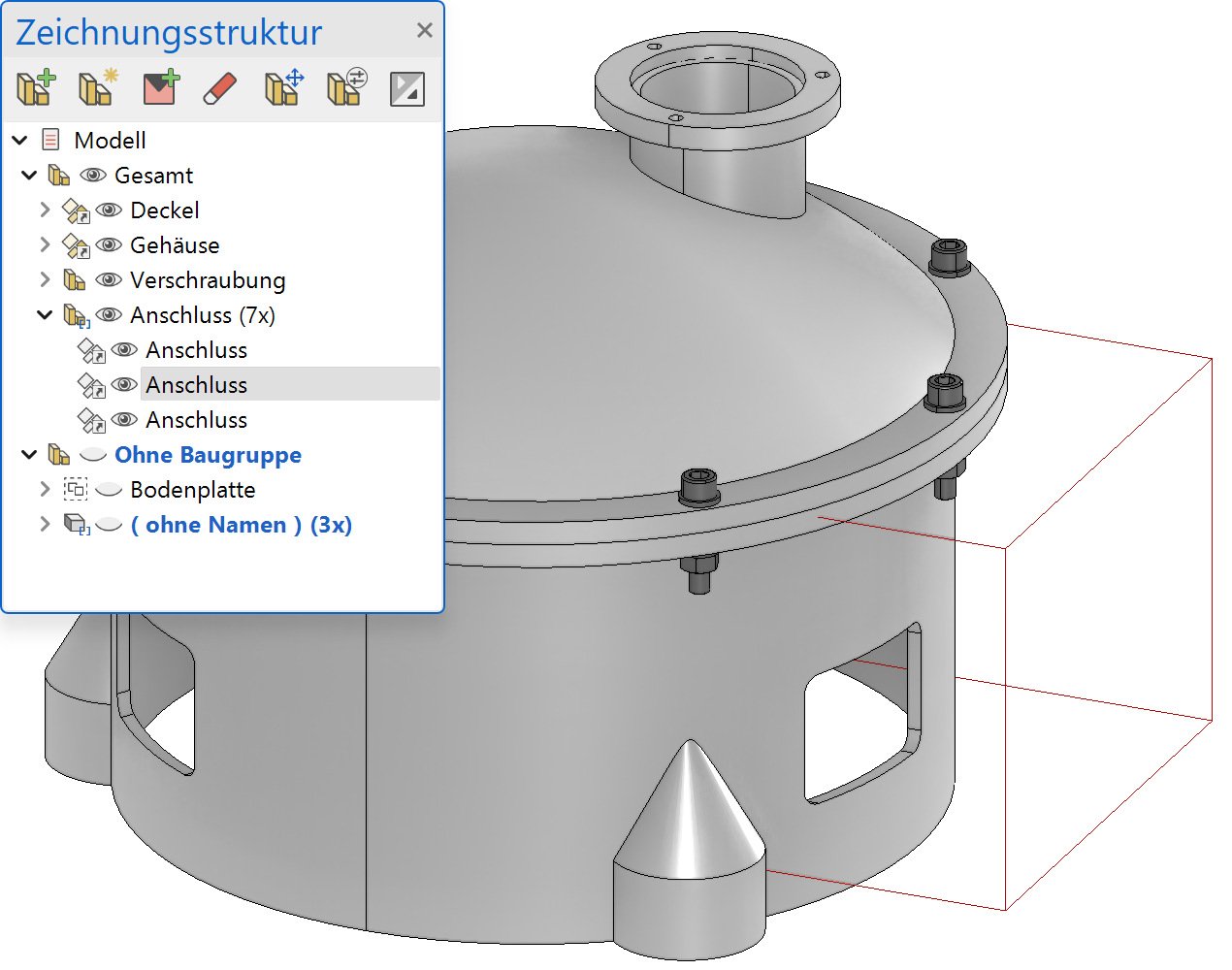This screenshot has width=1232, height=970.
Task: Show the hidden Bodenplatte item
Action: [x=109, y=490]
